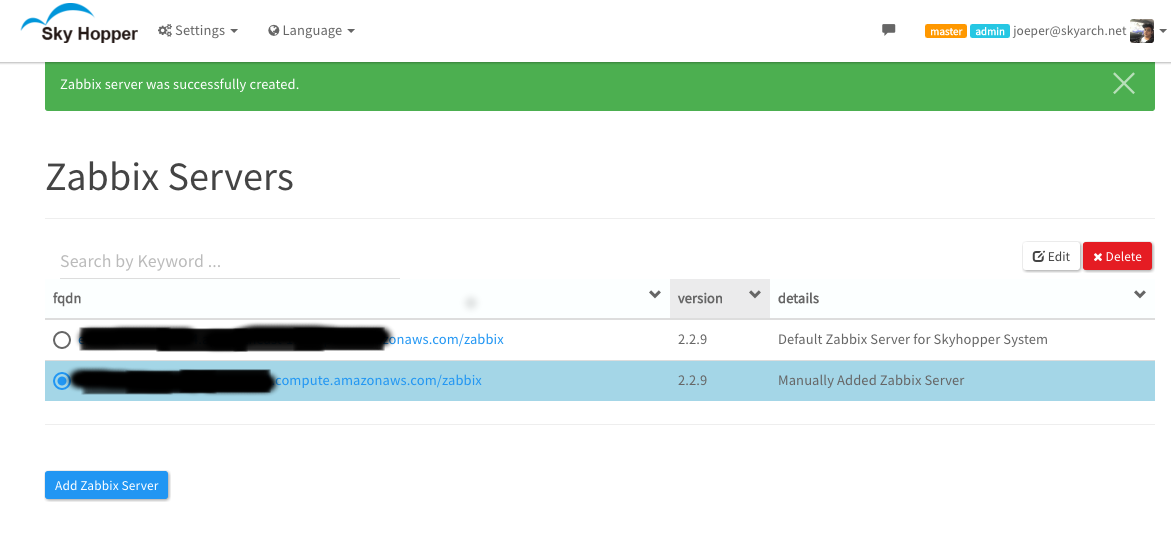Sort by the fqdn column chevron
This screenshot has width=1171, height=533.
point(655,294)
